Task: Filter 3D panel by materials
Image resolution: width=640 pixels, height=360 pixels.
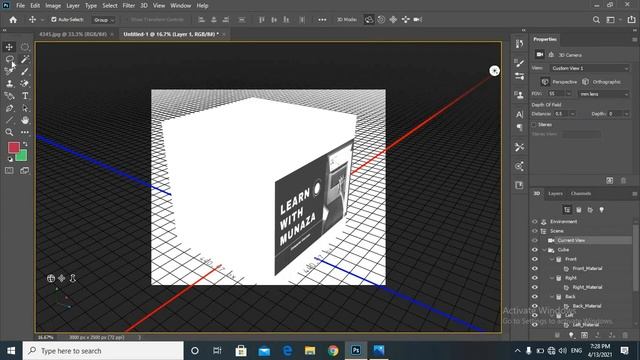Action: [x=590, y=210]
